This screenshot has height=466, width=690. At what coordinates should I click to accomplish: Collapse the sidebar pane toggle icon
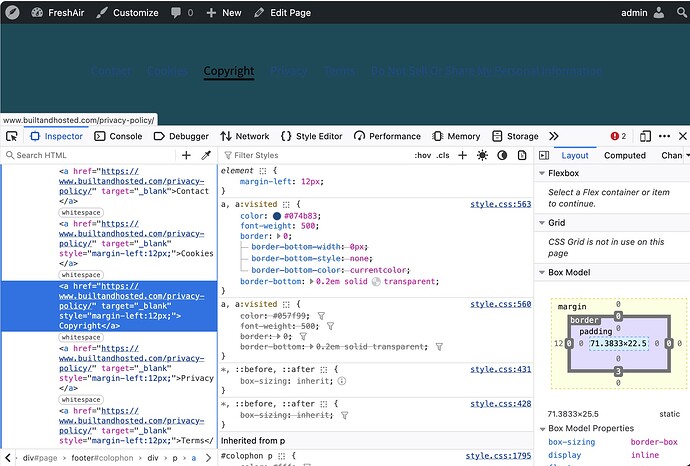[x=544, y=155]
